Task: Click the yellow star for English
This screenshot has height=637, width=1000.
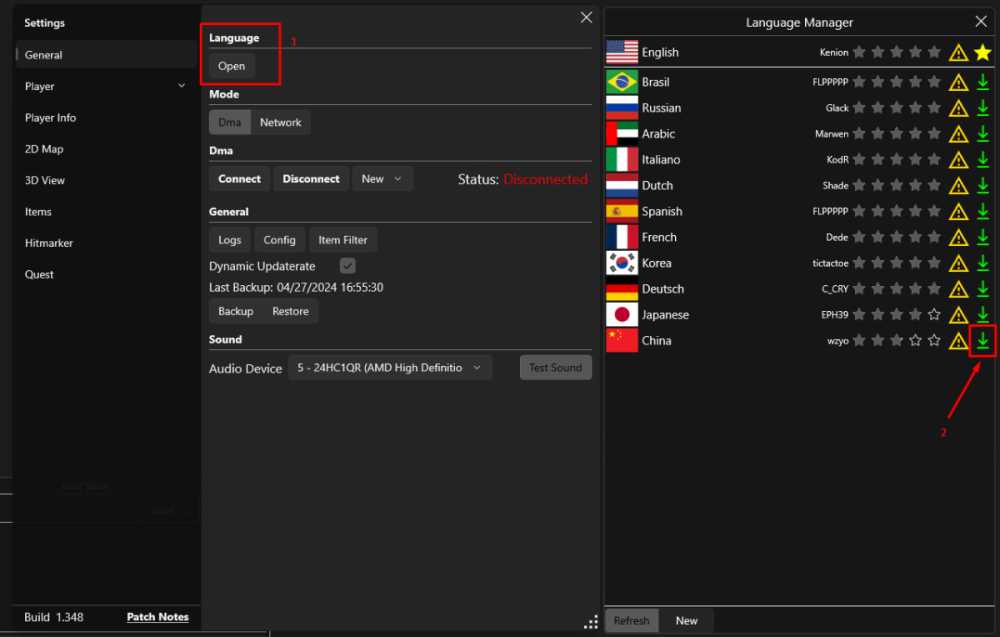Action: tap(983, 52)
